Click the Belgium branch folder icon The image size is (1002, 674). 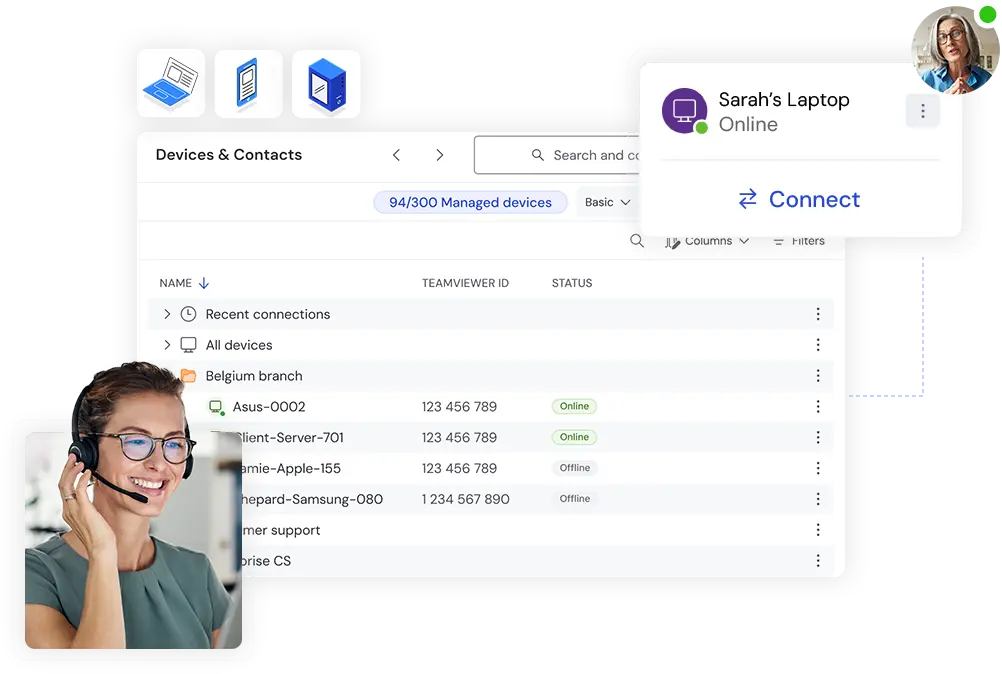pyautogui.click(x=188, y=376)
